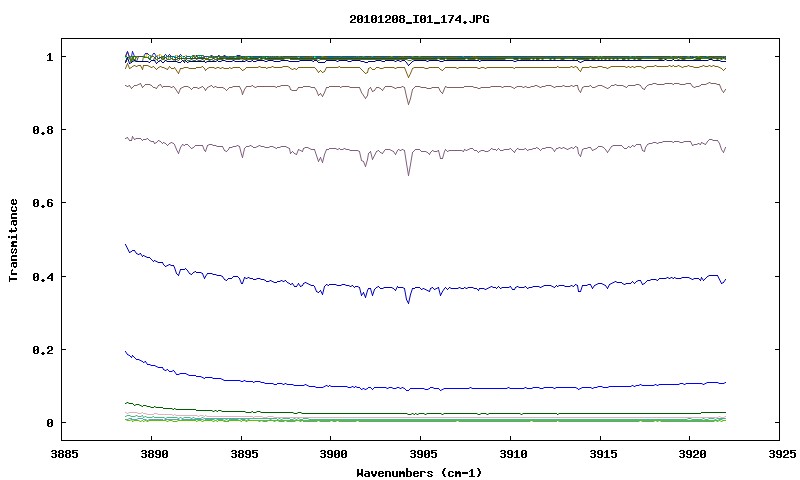
Task: Click the x-axis tick label 3900
Action: tap(332, 454)
